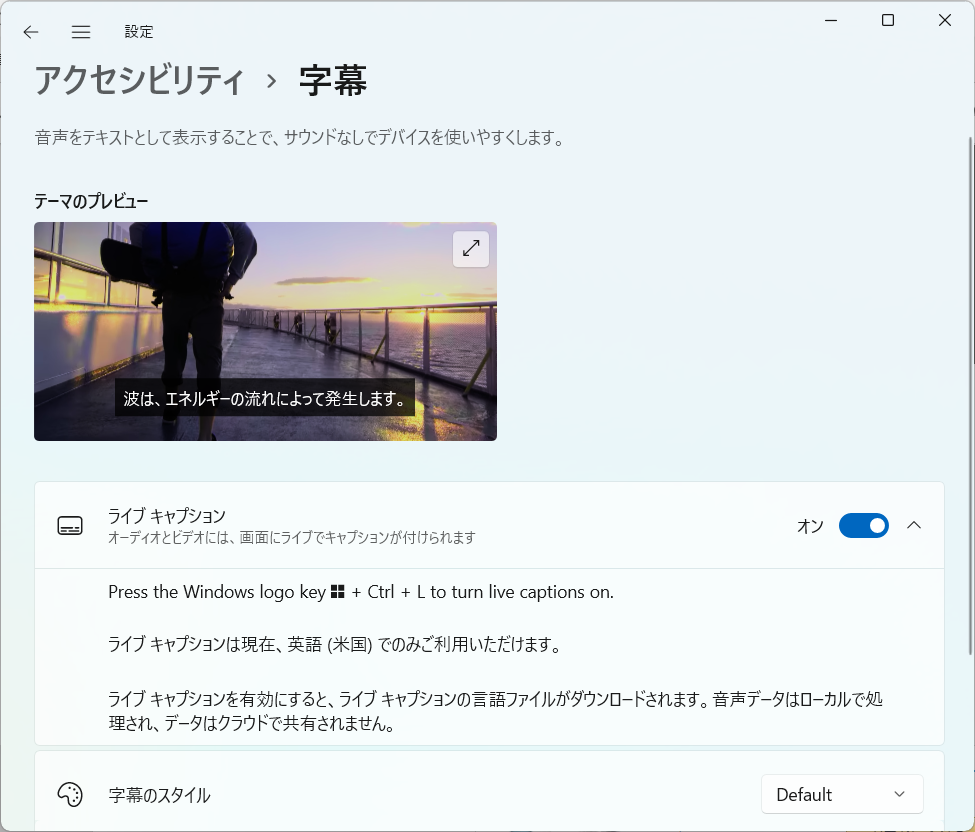Minimize the Settings window
The width and height of the screenshot is (975, 832).
point(830,19)
